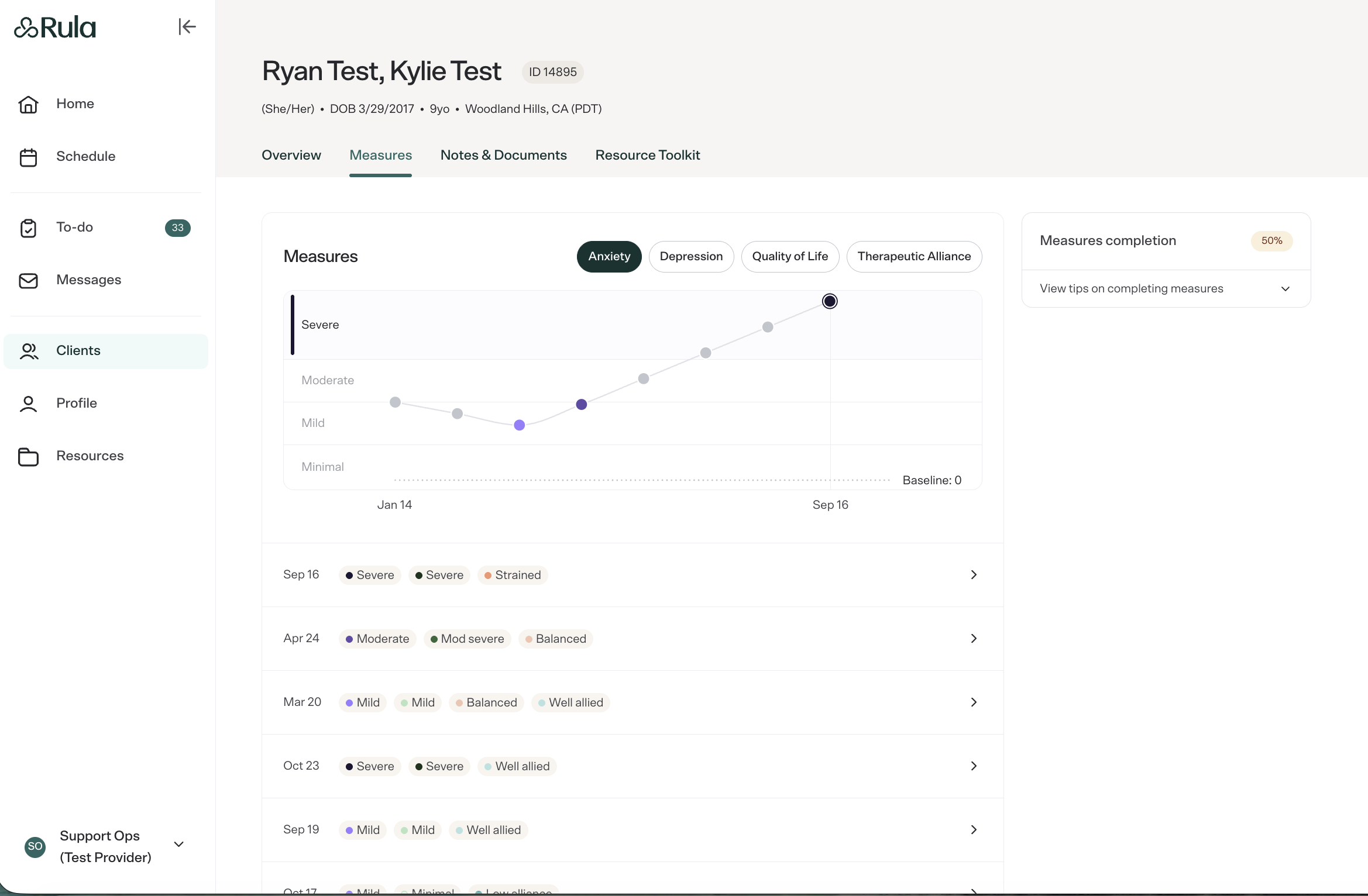This screenshot has height=896, width=1368.
Task: Open the Home icon in sidebar
Action: coord(28,104)
